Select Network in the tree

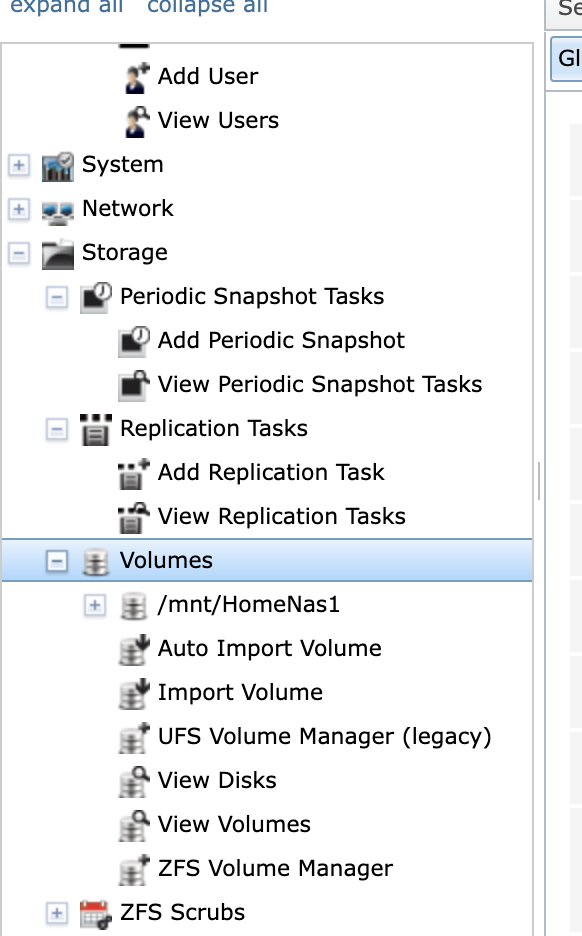tap(128, 208)
